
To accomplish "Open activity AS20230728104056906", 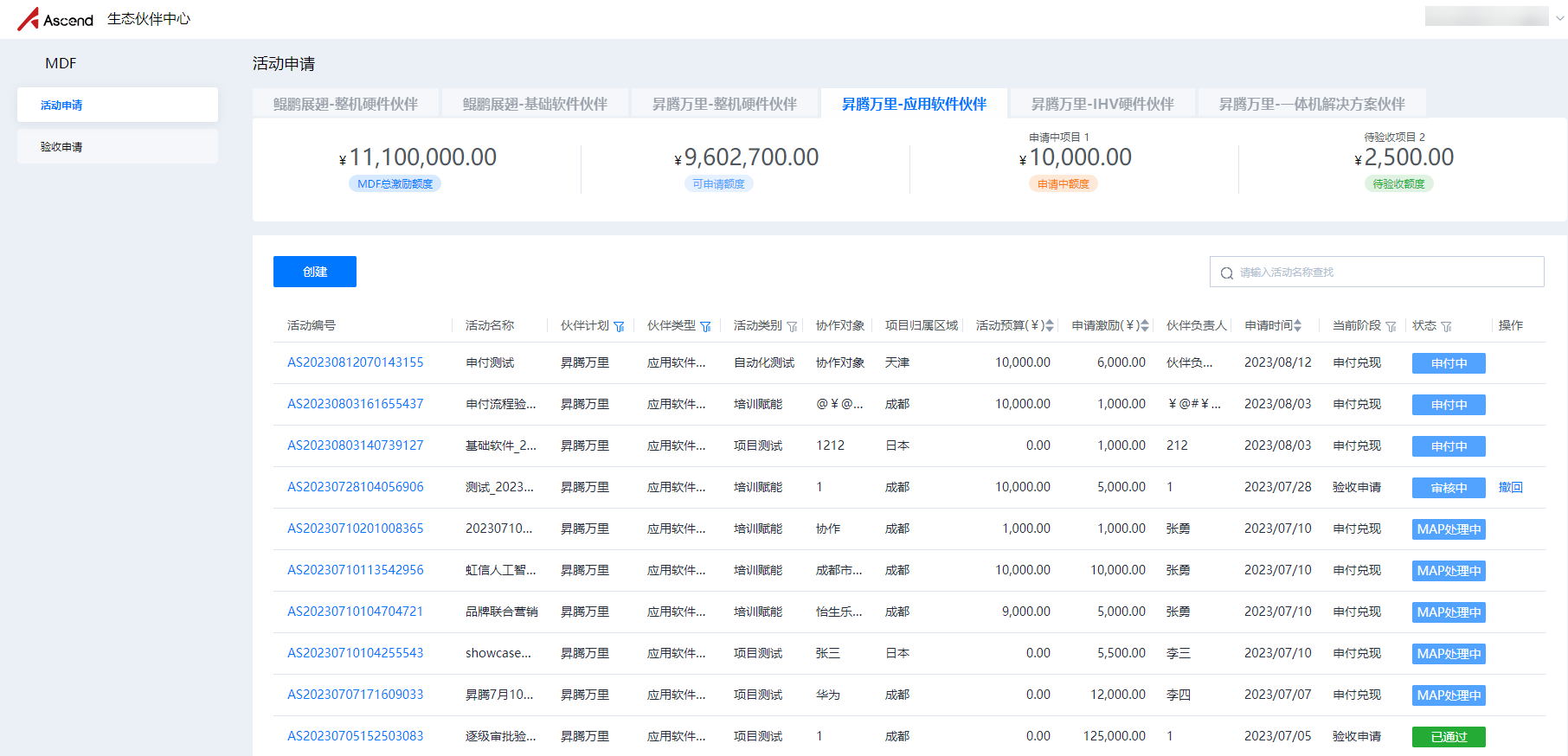I will pos(356,487).
